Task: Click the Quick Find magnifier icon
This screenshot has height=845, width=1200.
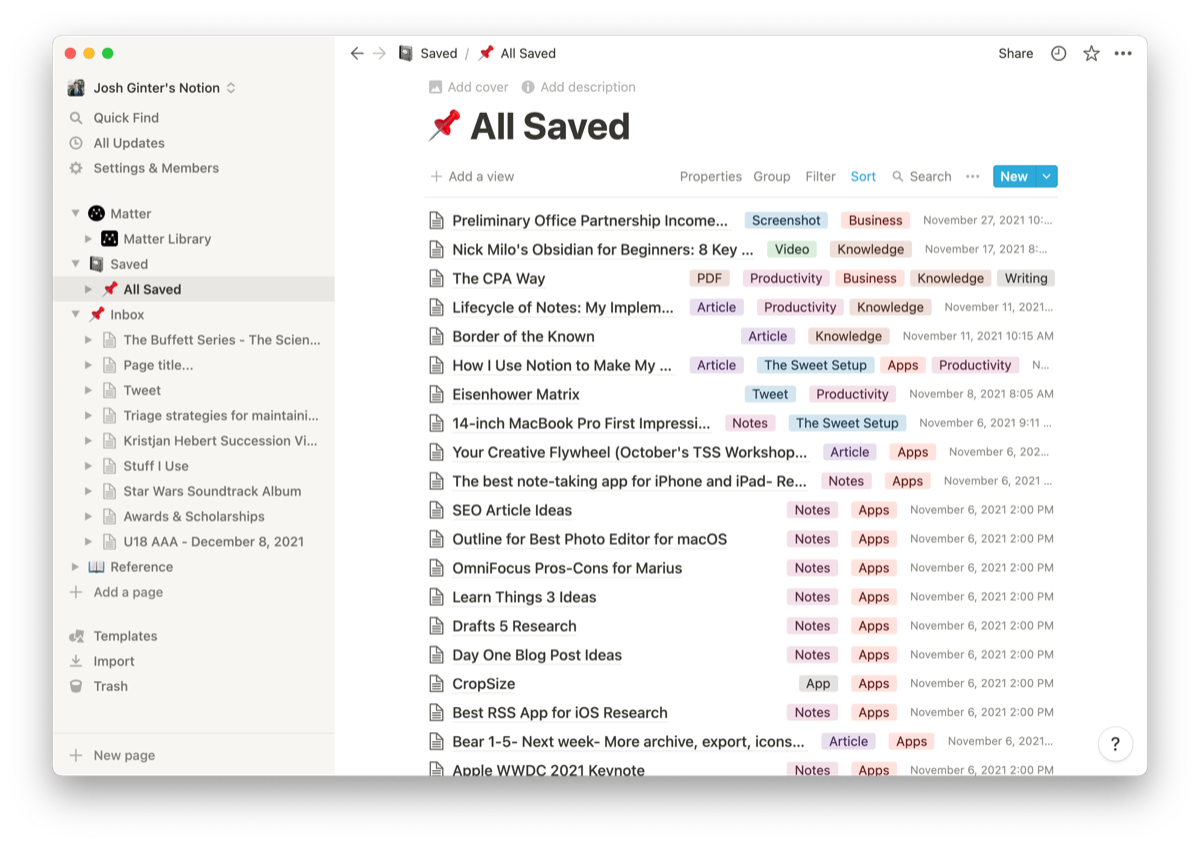Action: click(x=76, y=118)
